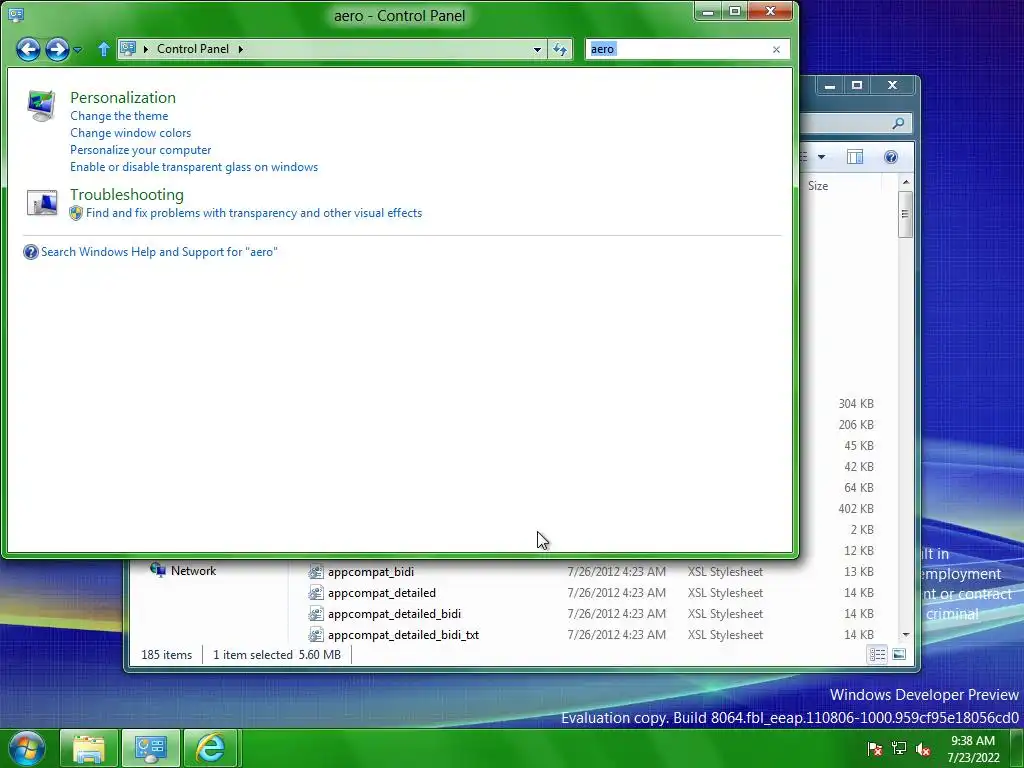Select Network in Explorer navigation pane
The image size is (1024, 768).
193,571
